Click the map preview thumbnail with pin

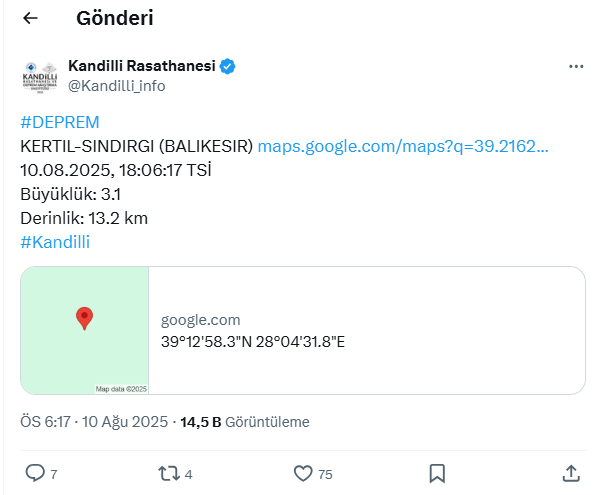[85, 330]
